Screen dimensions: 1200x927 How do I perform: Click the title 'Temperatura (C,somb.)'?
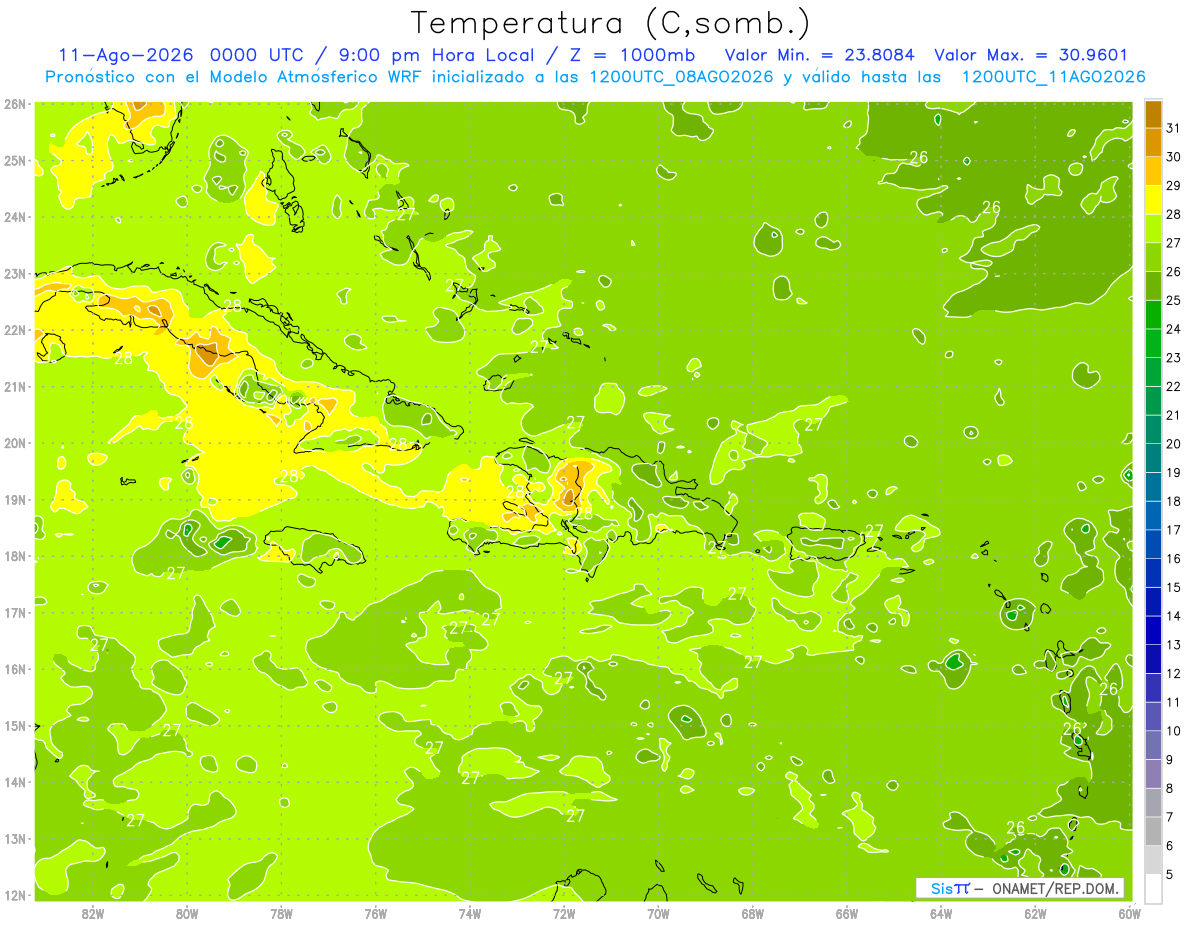tap(610, 23)
